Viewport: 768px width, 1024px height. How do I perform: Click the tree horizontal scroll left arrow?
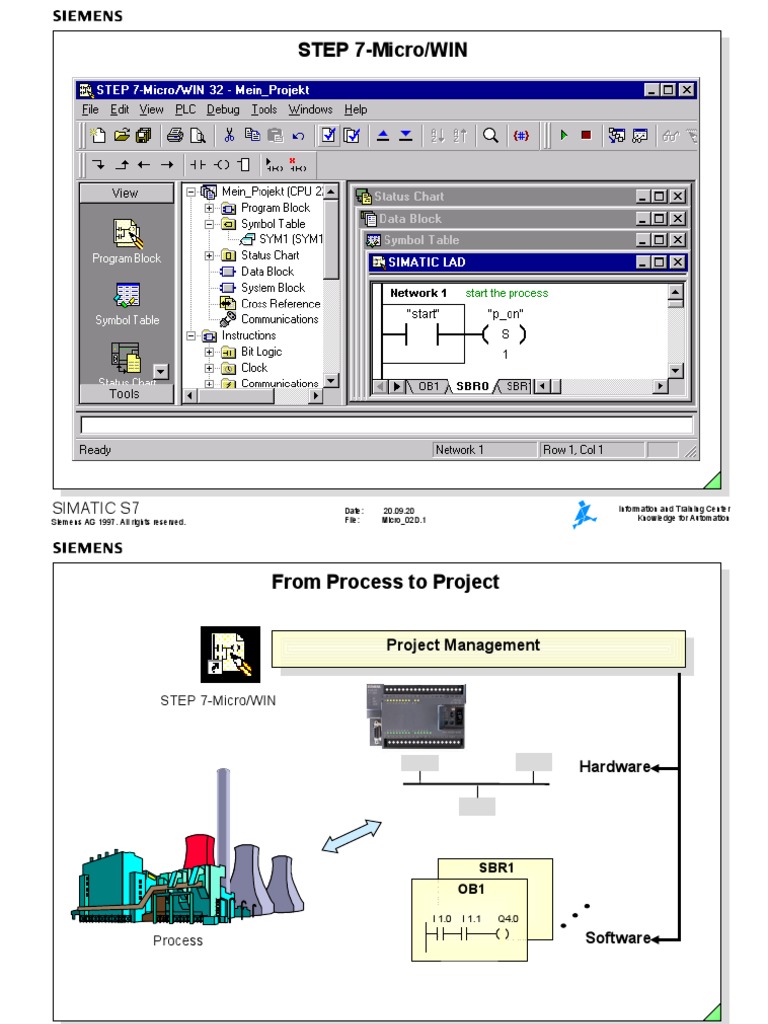[189, 395]
